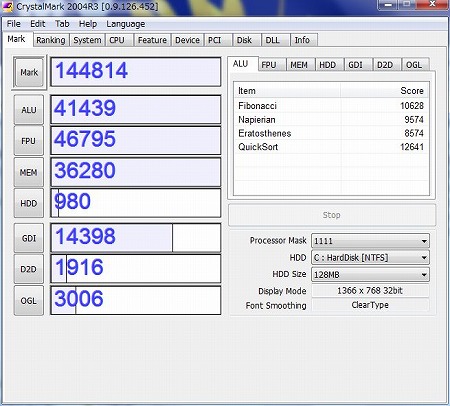Image resolution: width=450 pixels, height=406 pixels.
Task: Open the HDD Size dropdown
Action: 370,274
